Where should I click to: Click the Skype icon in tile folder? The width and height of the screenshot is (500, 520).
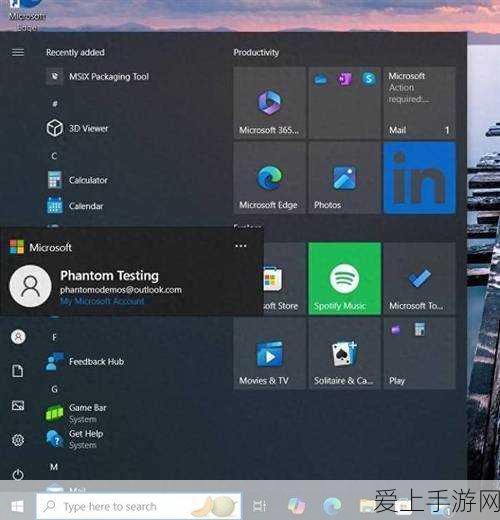coord(368,79)
